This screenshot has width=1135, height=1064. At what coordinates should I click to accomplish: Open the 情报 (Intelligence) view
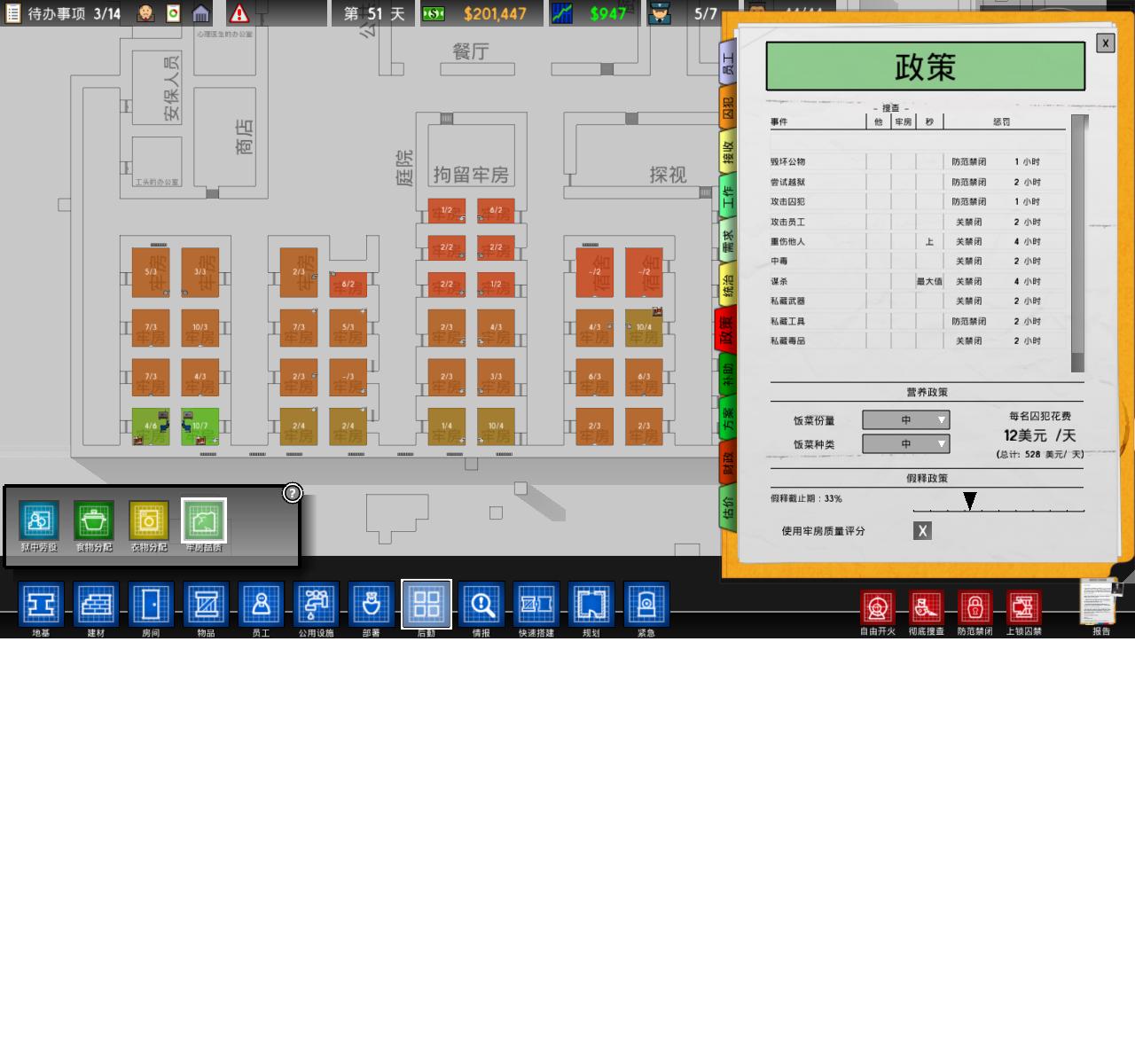click(481, 605)
